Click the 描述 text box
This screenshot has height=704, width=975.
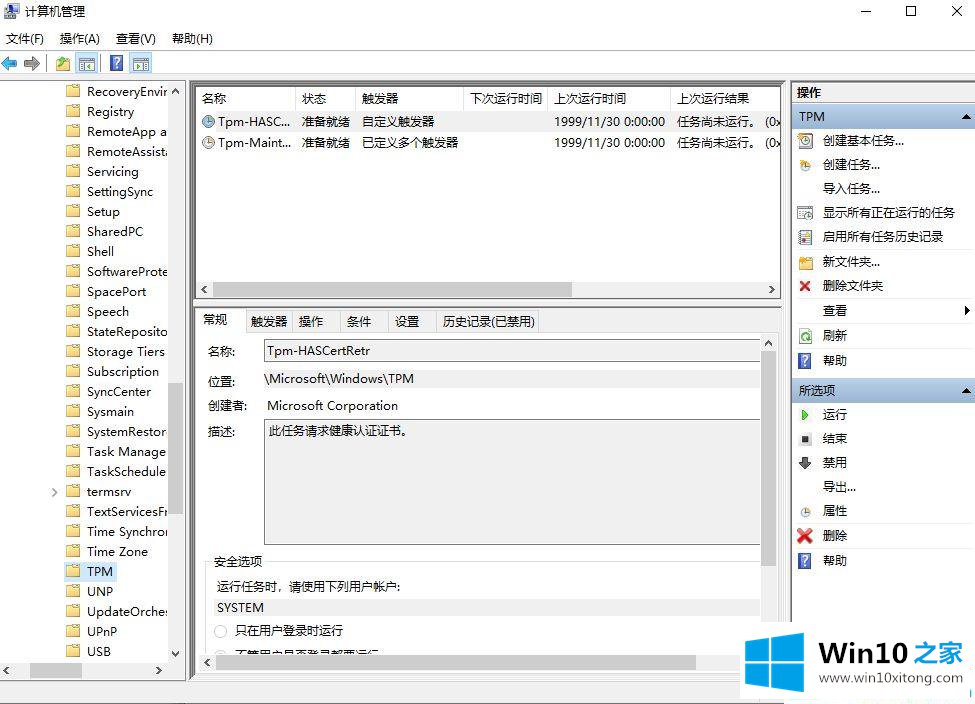pos(512,481)
